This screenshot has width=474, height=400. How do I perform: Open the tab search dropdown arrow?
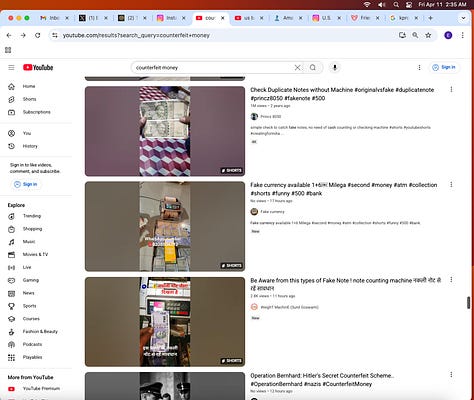(x=463, y=18)
